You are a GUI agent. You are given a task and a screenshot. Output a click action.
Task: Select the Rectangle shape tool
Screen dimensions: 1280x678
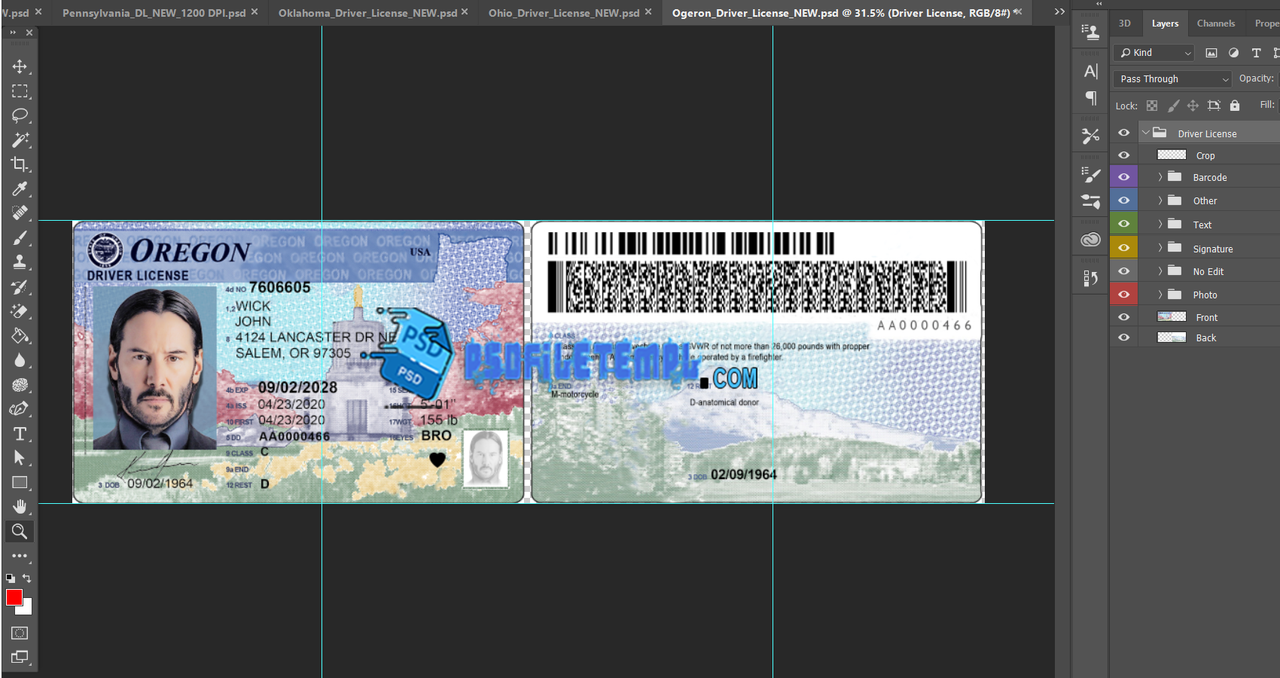[x=19, y=483]
